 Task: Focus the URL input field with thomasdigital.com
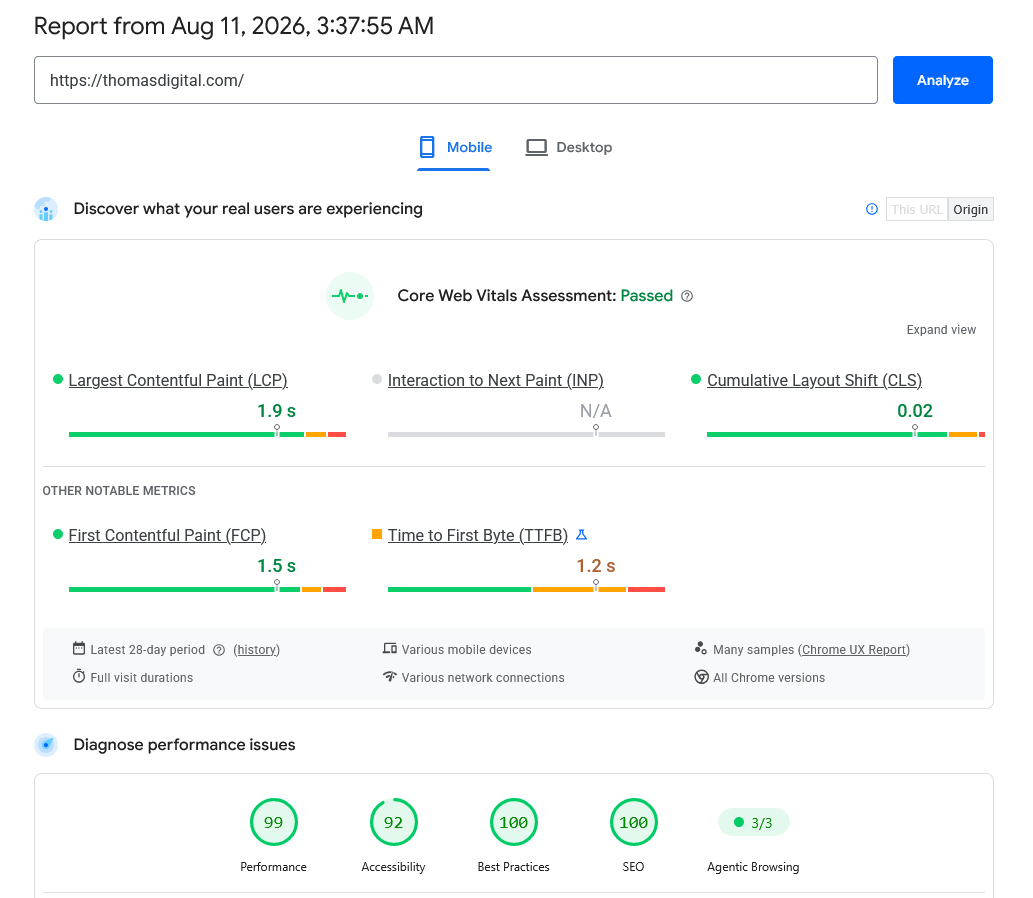(x=455, y=80)
